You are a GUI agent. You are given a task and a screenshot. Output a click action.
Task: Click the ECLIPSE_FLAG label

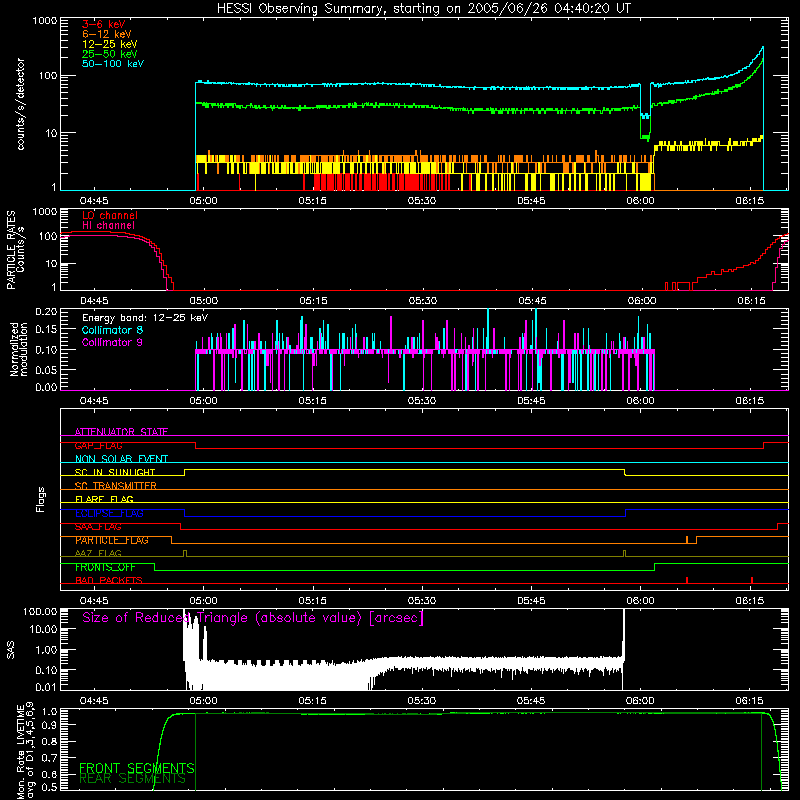click(109, 513)
